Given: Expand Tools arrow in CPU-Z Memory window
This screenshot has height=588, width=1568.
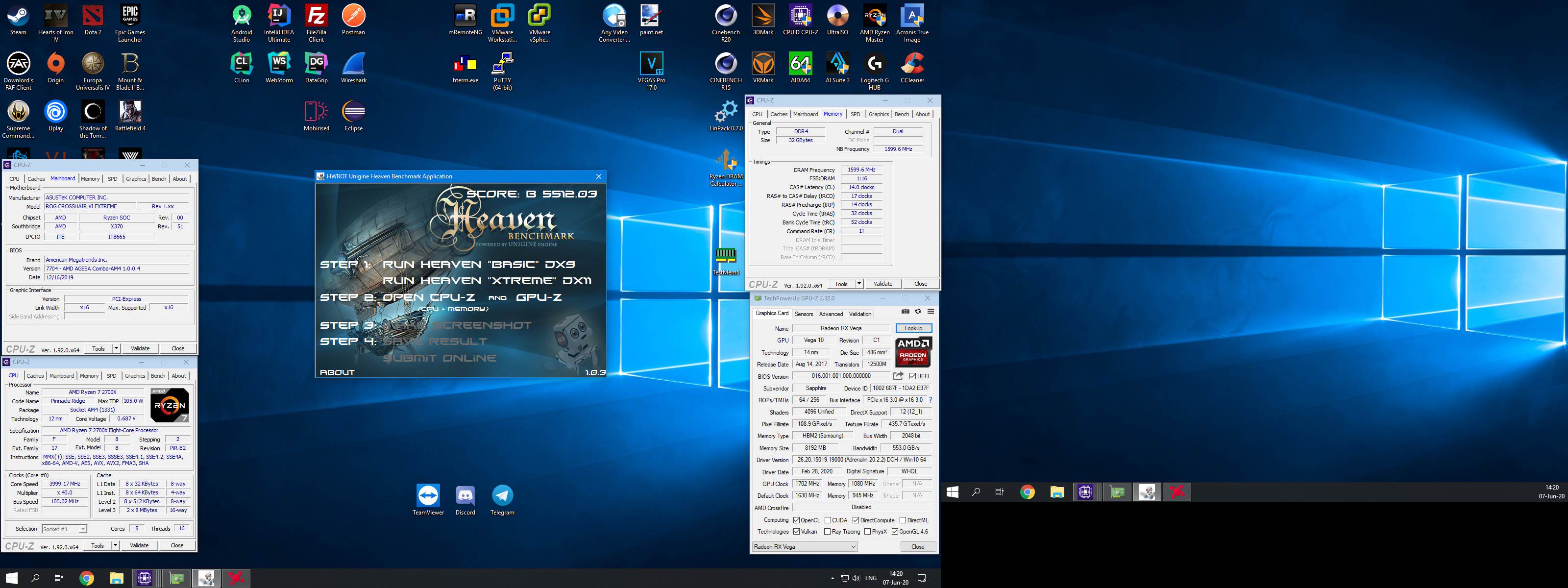Looking at the screenshot, I should (859, 284).
